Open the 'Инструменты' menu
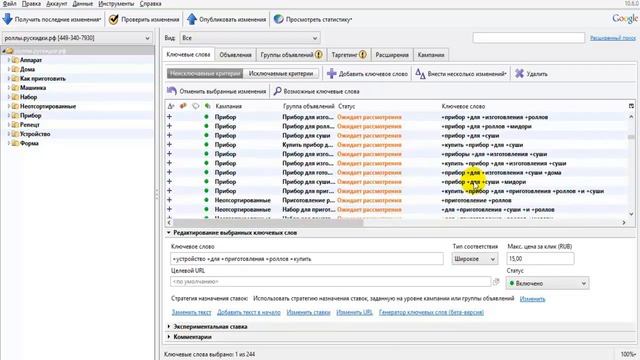Screen dimensions: 640x360 click(116, 4)
